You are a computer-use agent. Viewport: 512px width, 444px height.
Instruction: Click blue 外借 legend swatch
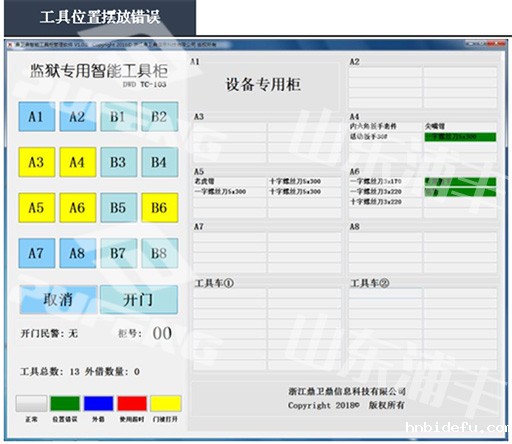[98, 403]
